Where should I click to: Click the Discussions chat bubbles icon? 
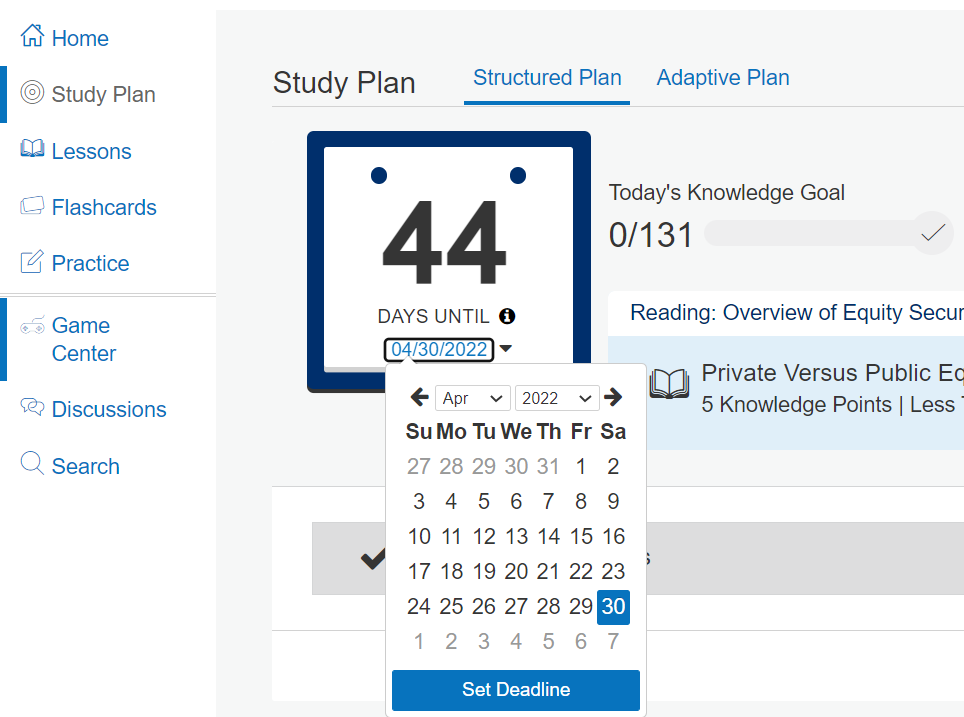pos(32,406)
